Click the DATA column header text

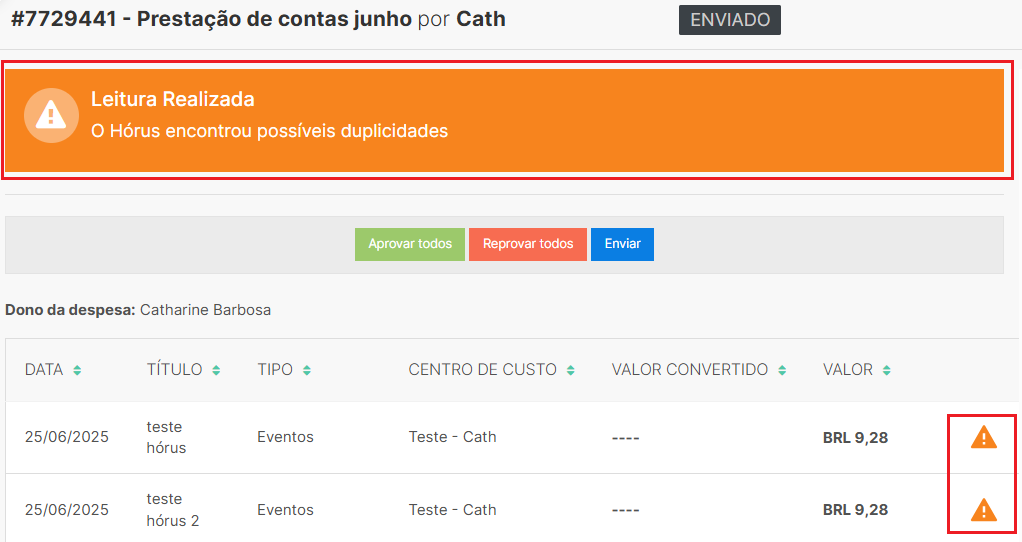click(x=44, y=370)
